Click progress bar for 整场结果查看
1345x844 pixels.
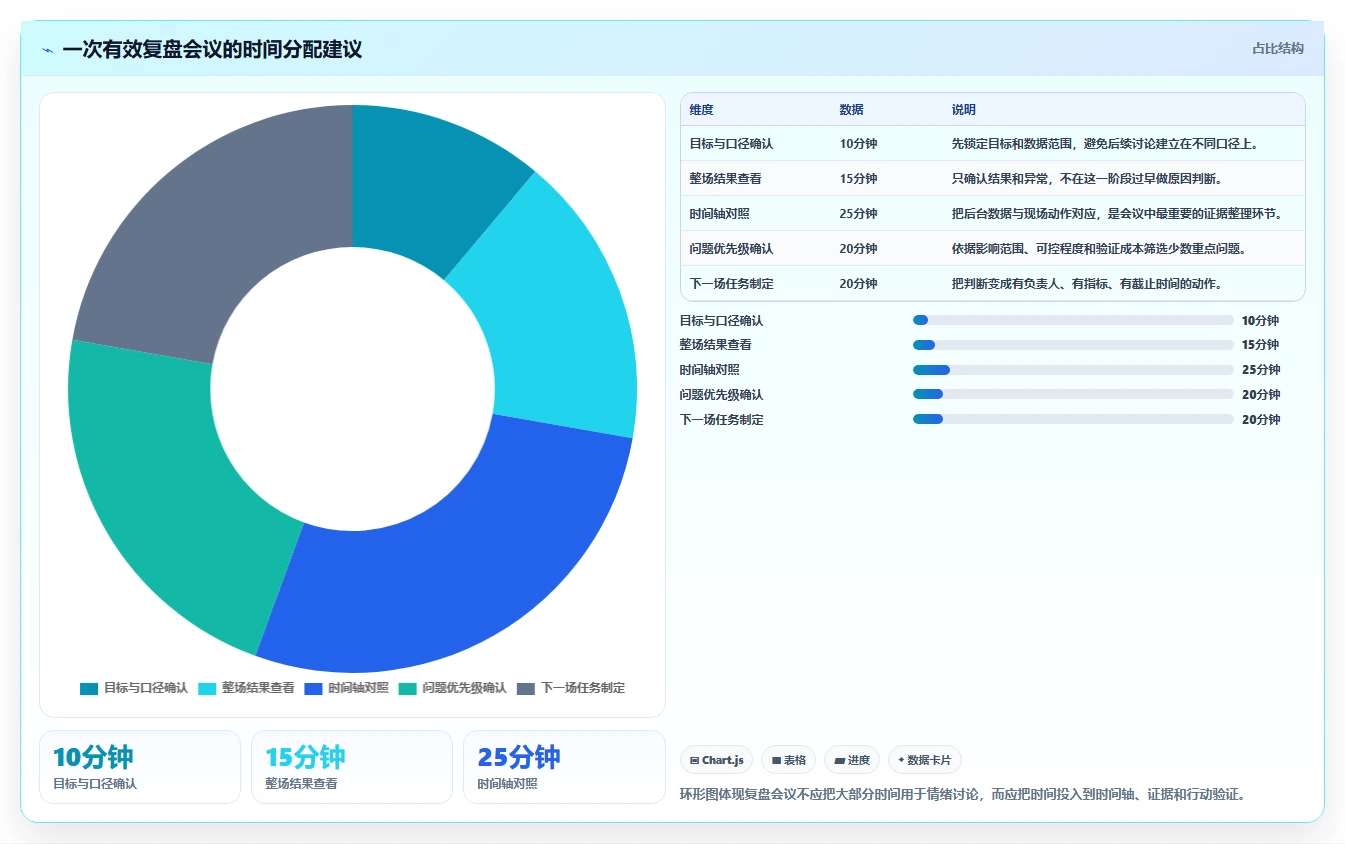point(1073,345)
